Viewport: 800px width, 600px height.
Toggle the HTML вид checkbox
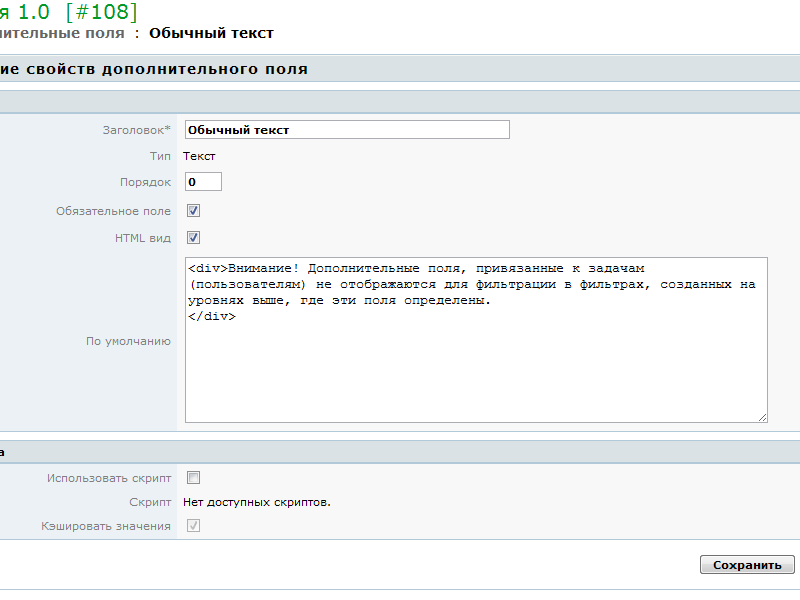194,238
